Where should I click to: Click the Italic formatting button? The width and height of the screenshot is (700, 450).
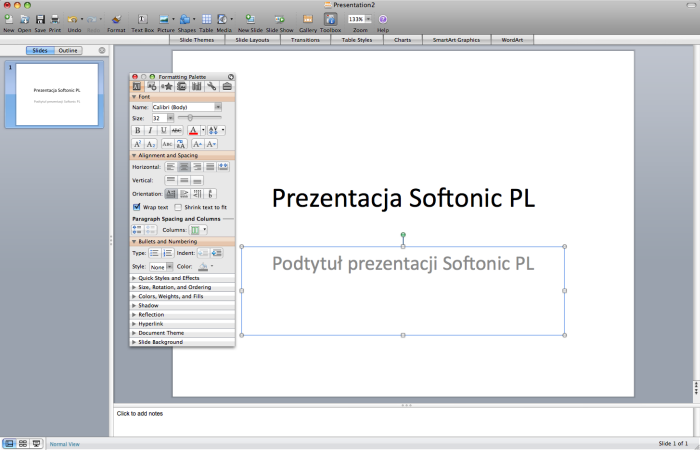pos(150,130)
